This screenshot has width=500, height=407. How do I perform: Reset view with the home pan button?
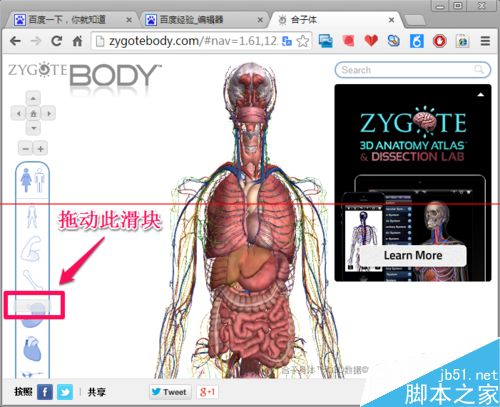point(33,114)
